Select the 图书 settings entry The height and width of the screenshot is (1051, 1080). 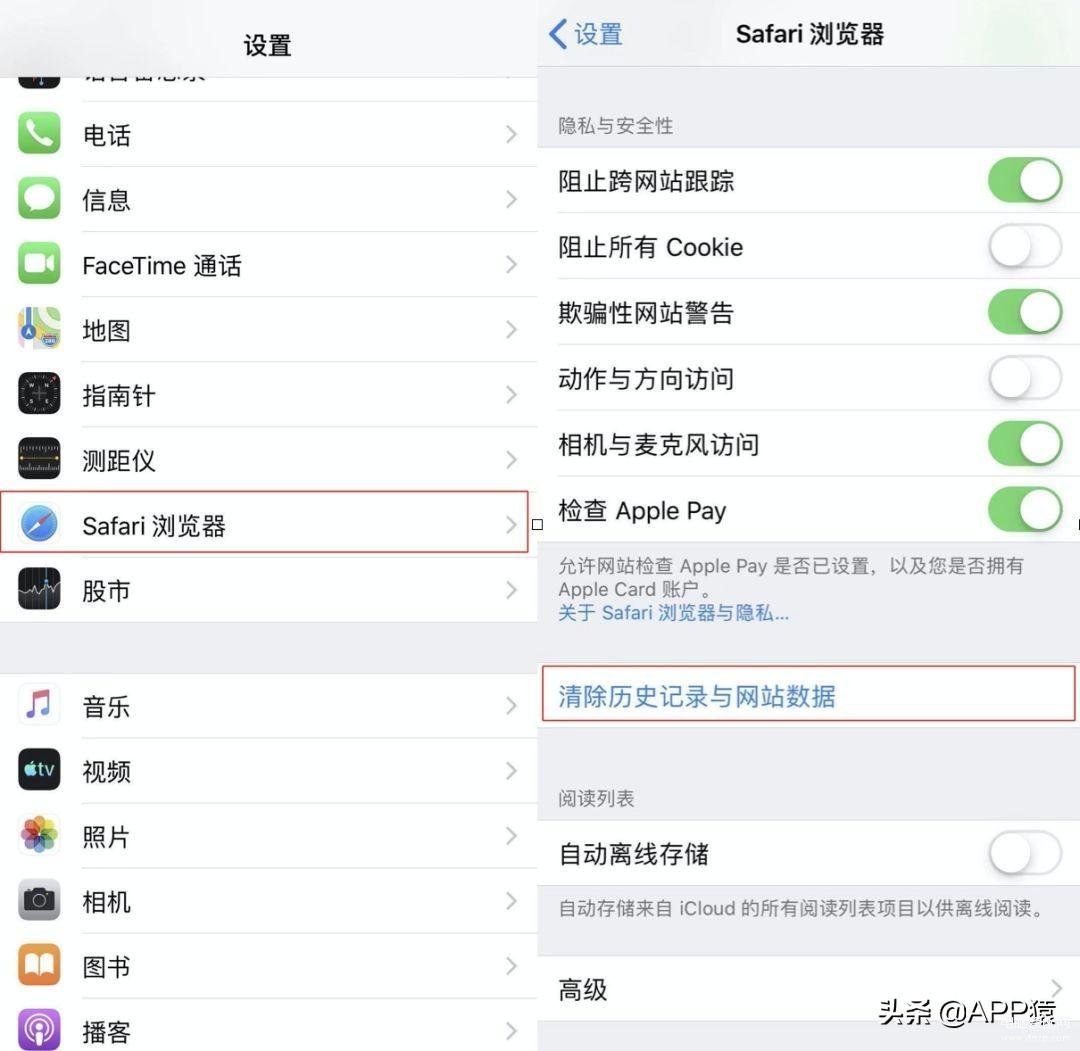click(269, 966)
